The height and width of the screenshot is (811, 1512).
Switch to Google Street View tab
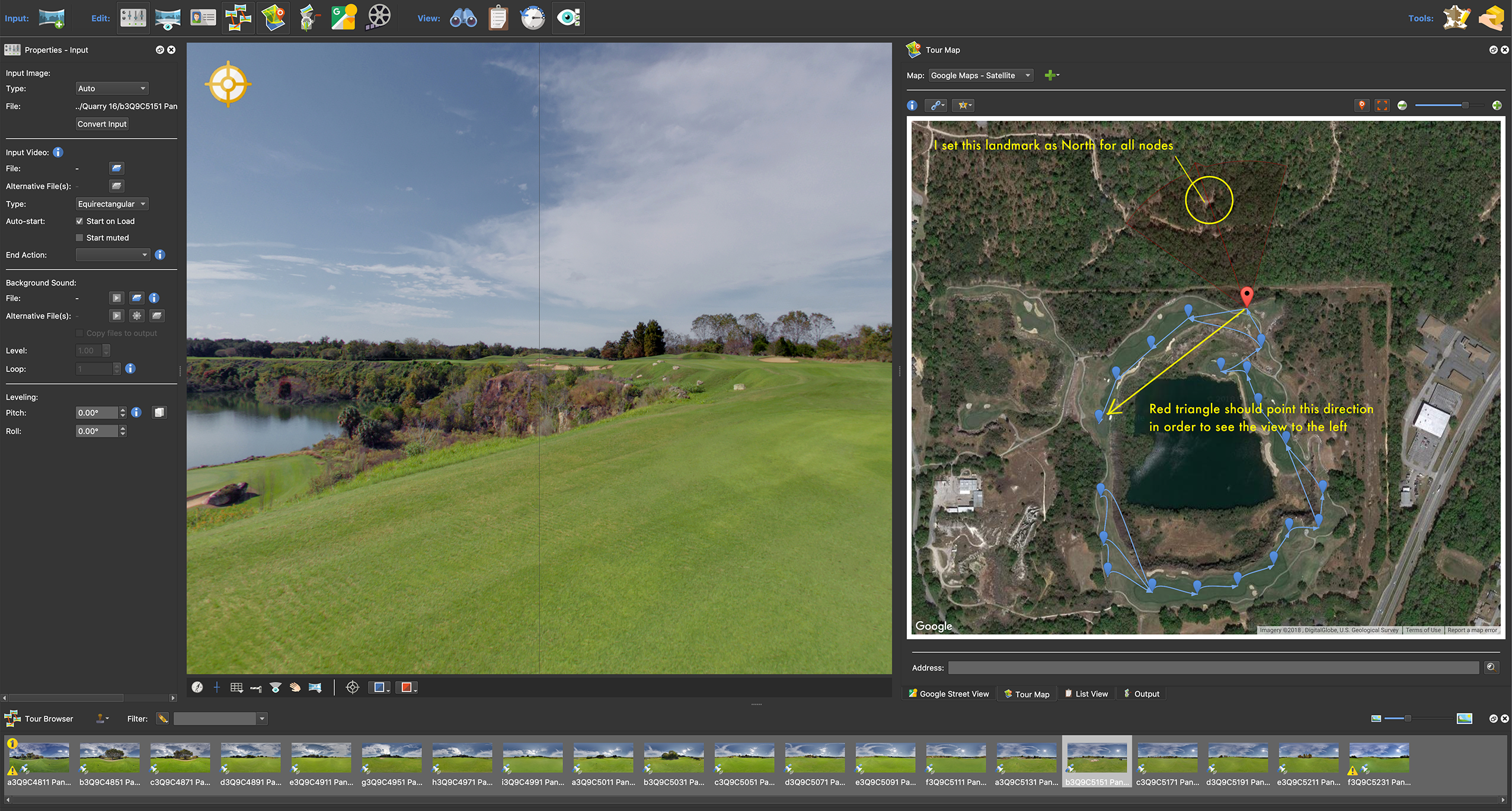click(948, 694)
